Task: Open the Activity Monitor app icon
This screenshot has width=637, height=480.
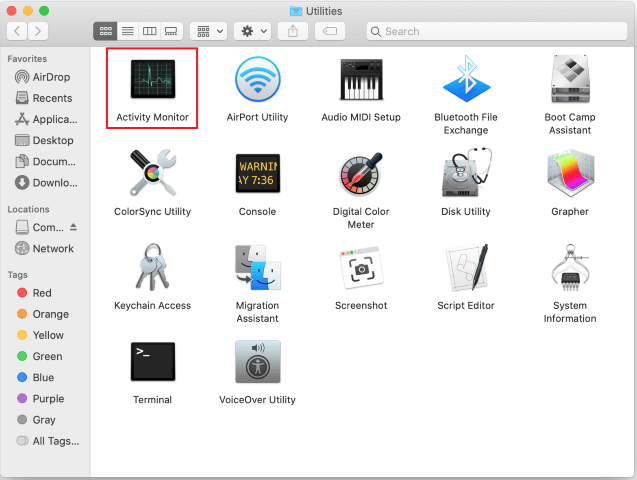Action: click(153, 79)
